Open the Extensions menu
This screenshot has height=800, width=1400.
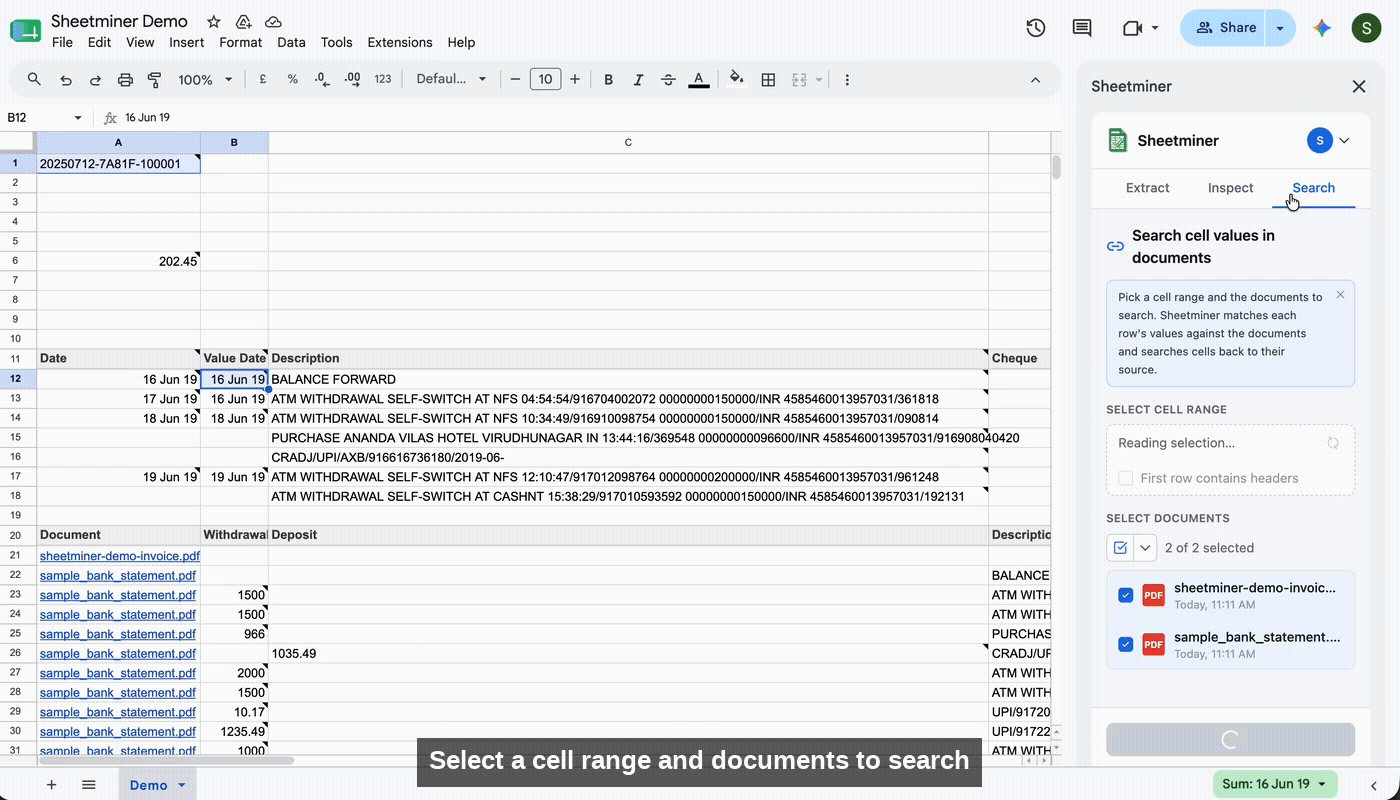(x=400, y=42)
